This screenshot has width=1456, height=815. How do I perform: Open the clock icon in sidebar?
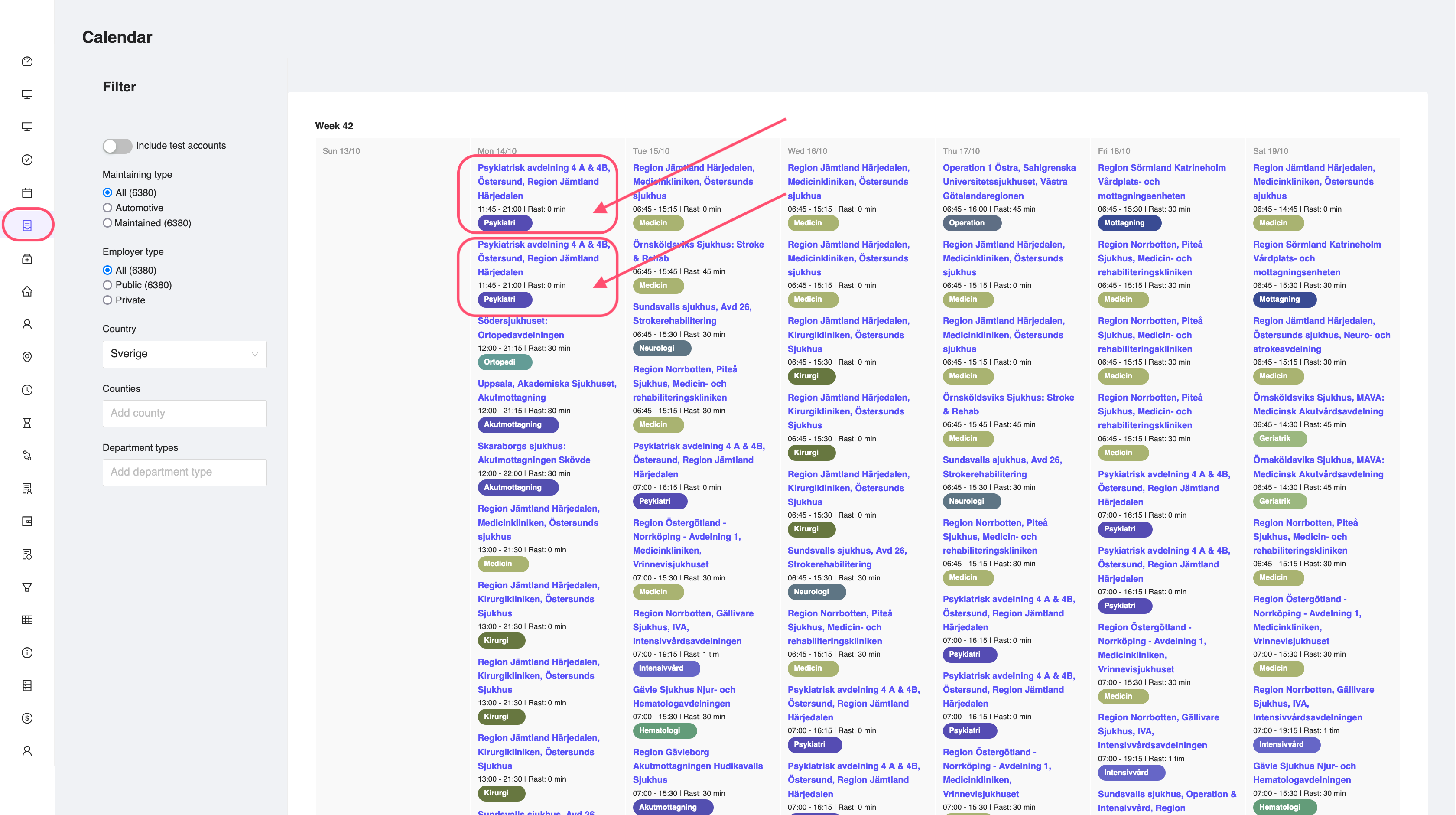pyautogui.click(x=26, y=390)
